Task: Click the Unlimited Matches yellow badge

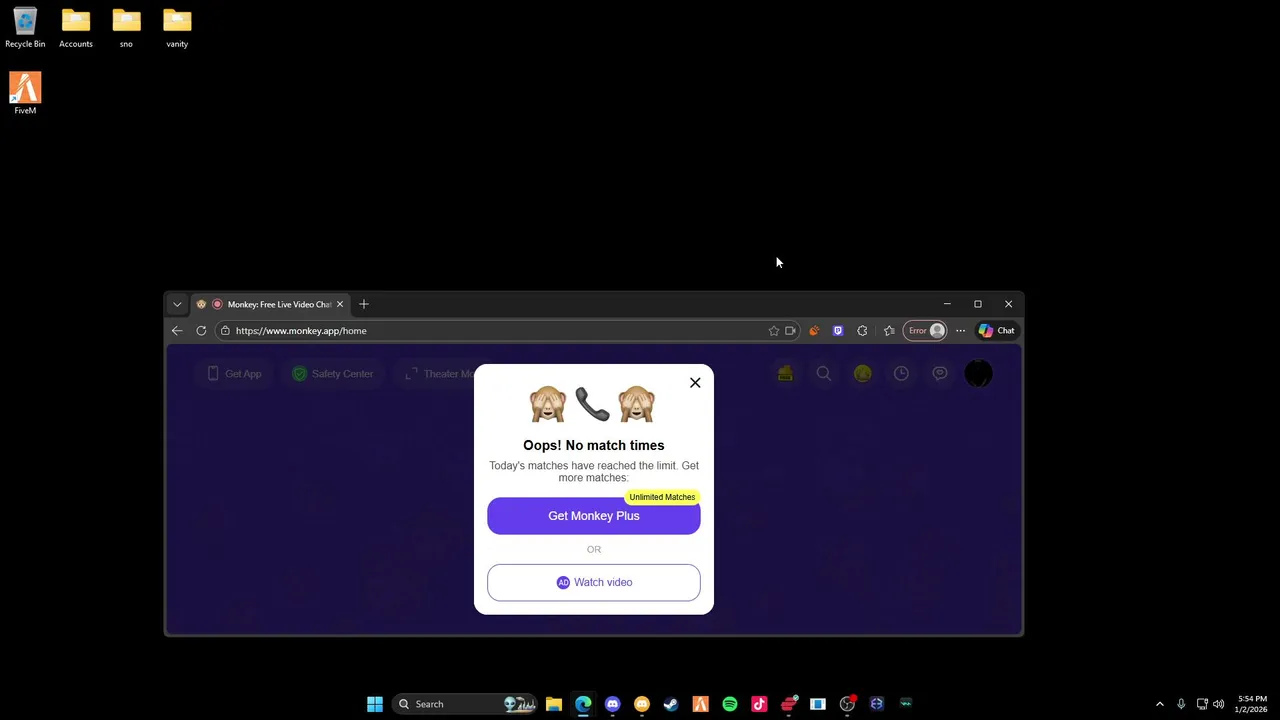Action: (662, 497)
